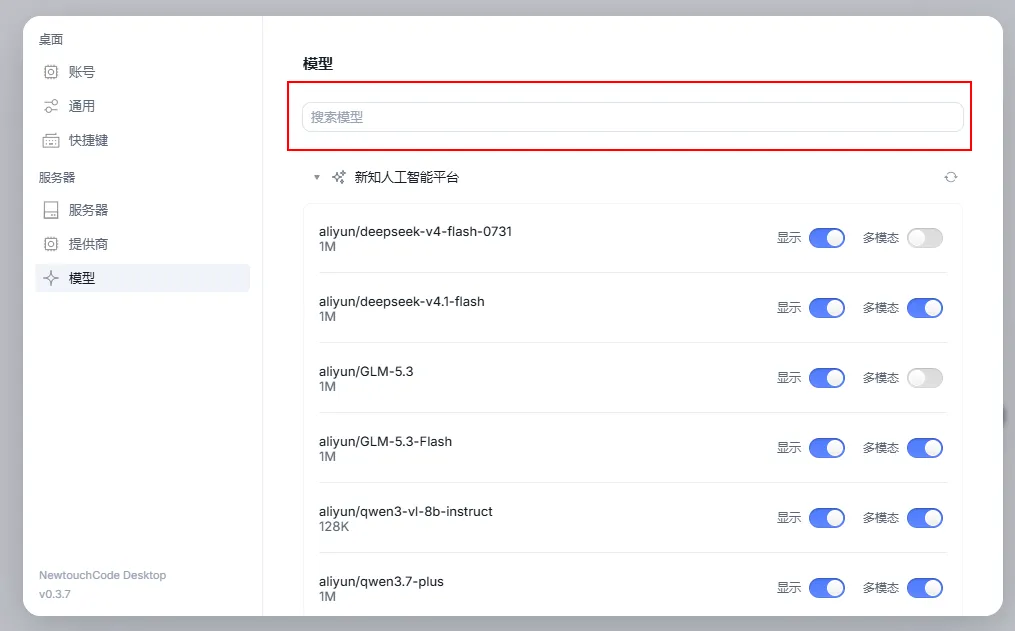The width and height of the screenshot is (1015, 631).
Task: Toggle 显示 for aliyun/GLM-5.3
Action: pos(827,378)
